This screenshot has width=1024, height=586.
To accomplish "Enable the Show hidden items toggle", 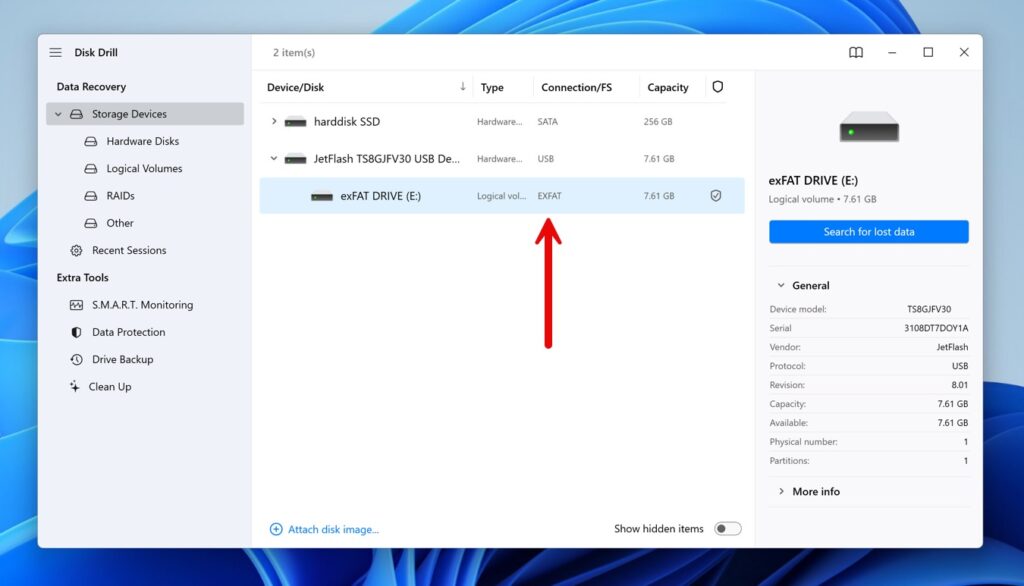I will pos(729,528).
